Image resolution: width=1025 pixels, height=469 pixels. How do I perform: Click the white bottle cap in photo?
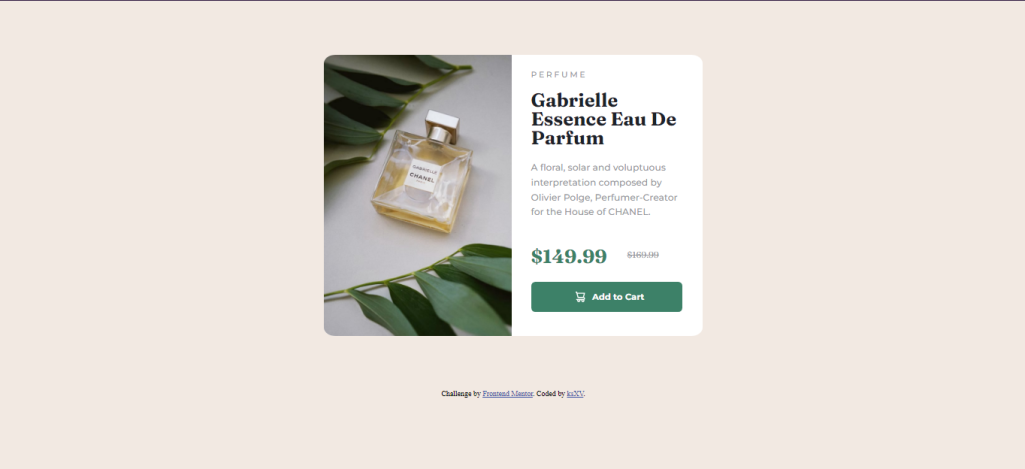(x=443, y=127)
